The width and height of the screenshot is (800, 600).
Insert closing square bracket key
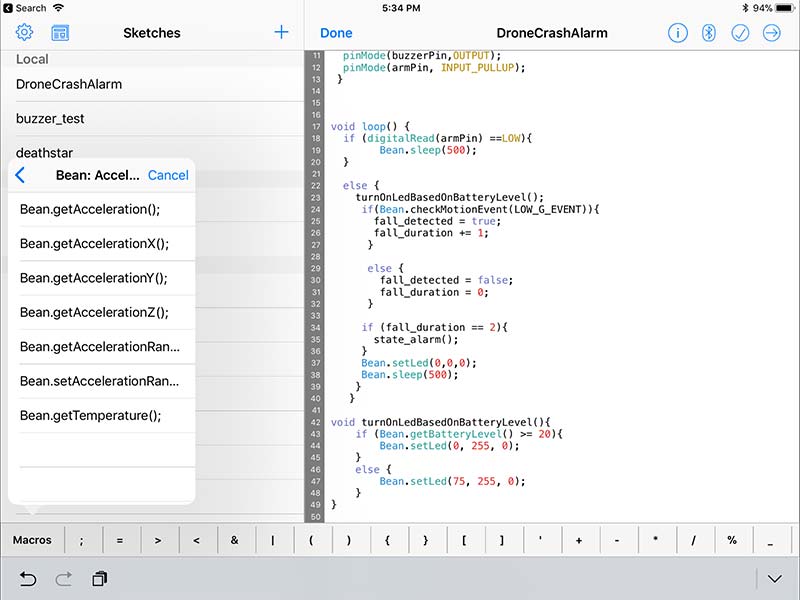click(x=502, y=540)
